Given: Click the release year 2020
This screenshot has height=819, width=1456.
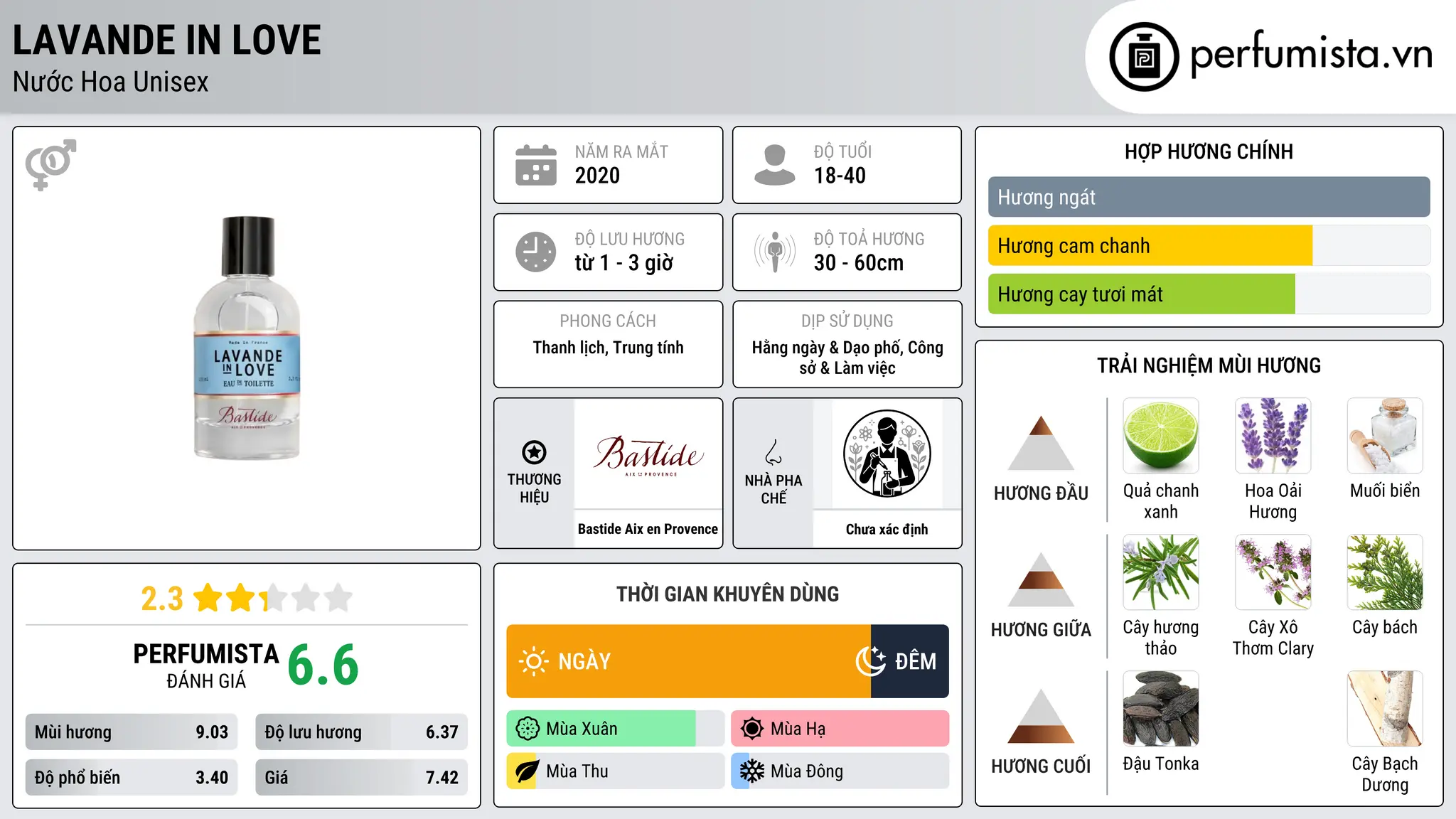Looking at the screenshot, I should (x=597, y=176).
